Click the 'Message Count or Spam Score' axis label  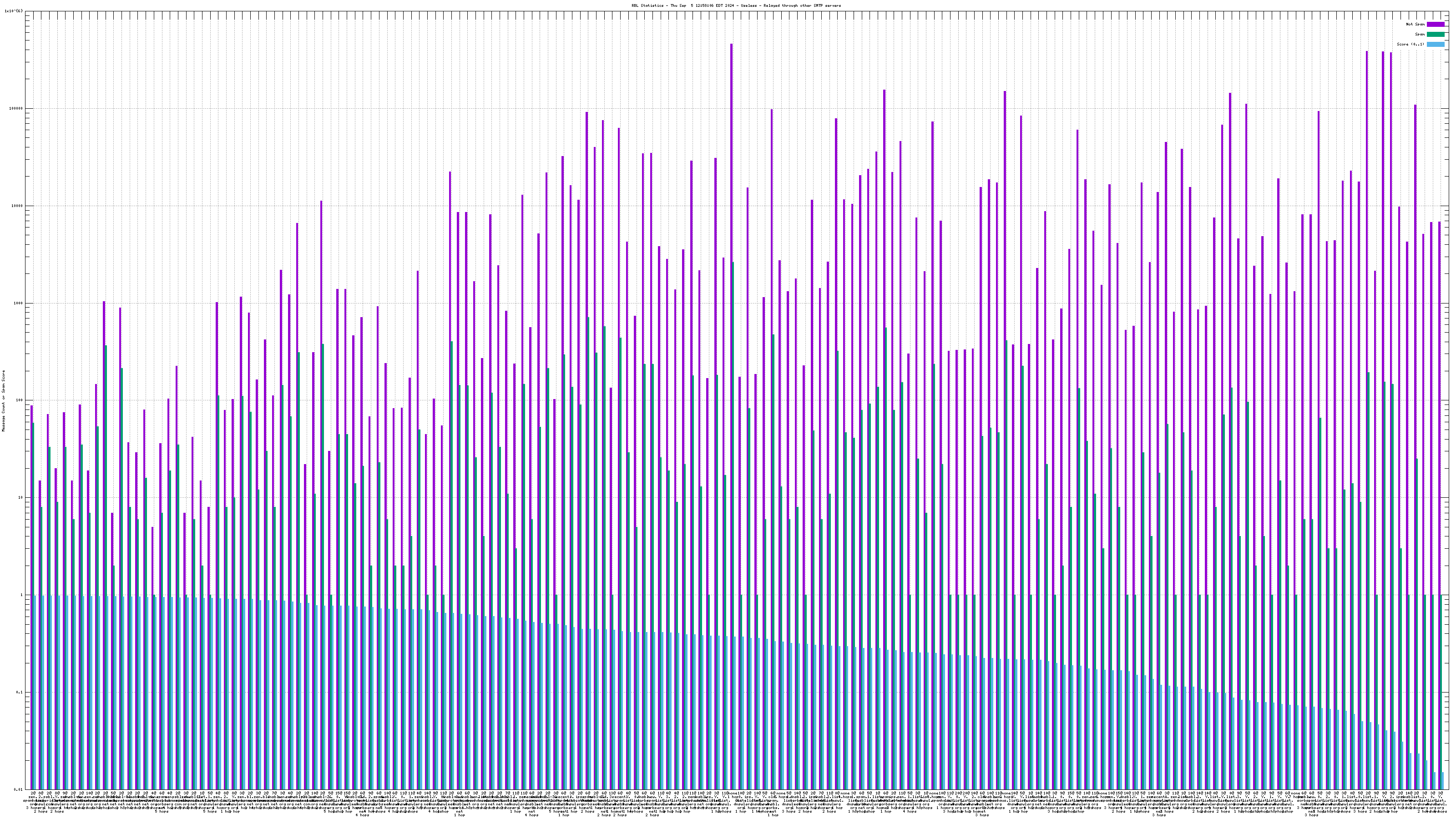(x=3, y=401)
